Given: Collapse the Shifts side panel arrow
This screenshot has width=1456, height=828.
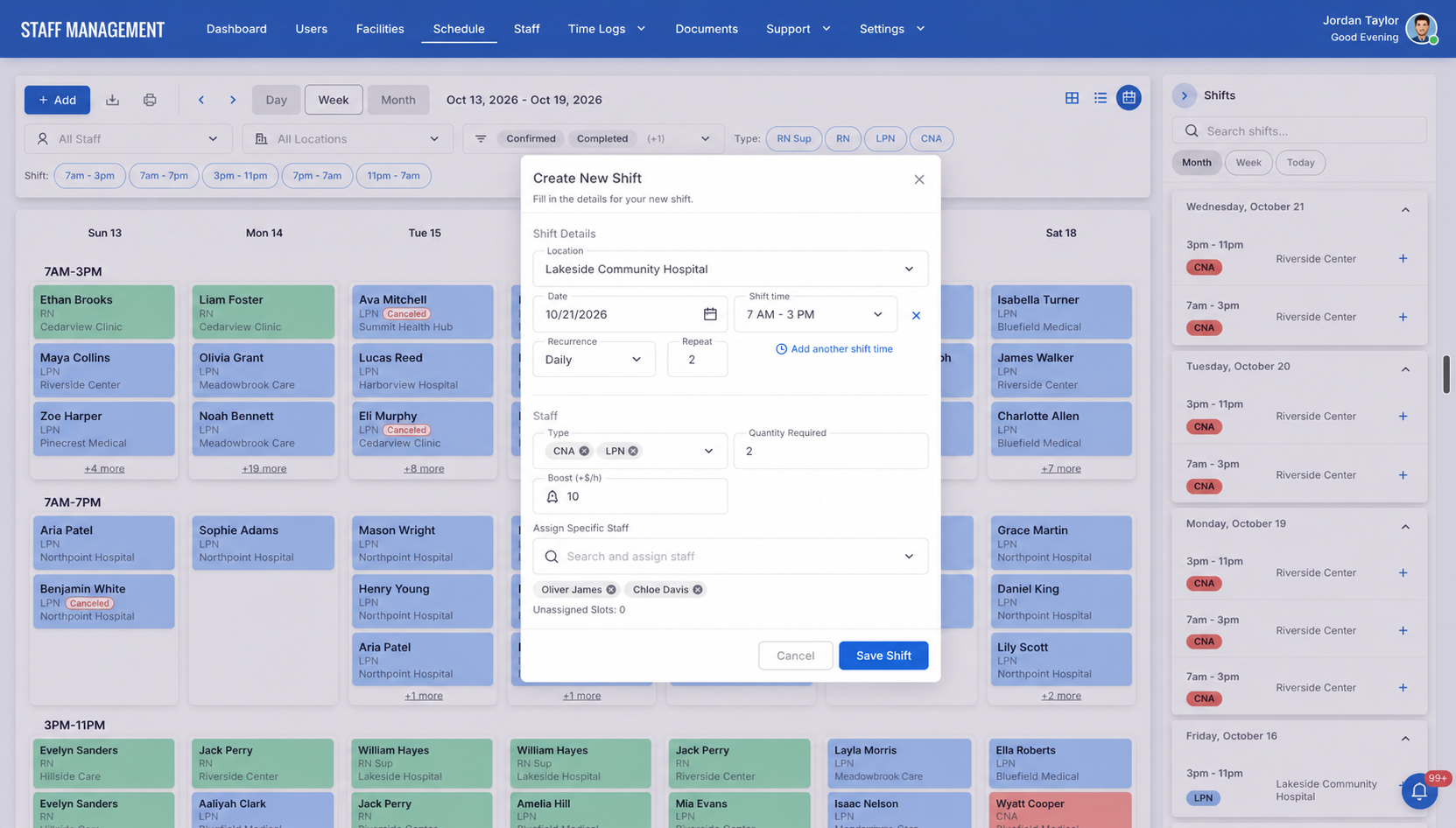Looking at the screenshot, I should click(x=1185, y=95).
